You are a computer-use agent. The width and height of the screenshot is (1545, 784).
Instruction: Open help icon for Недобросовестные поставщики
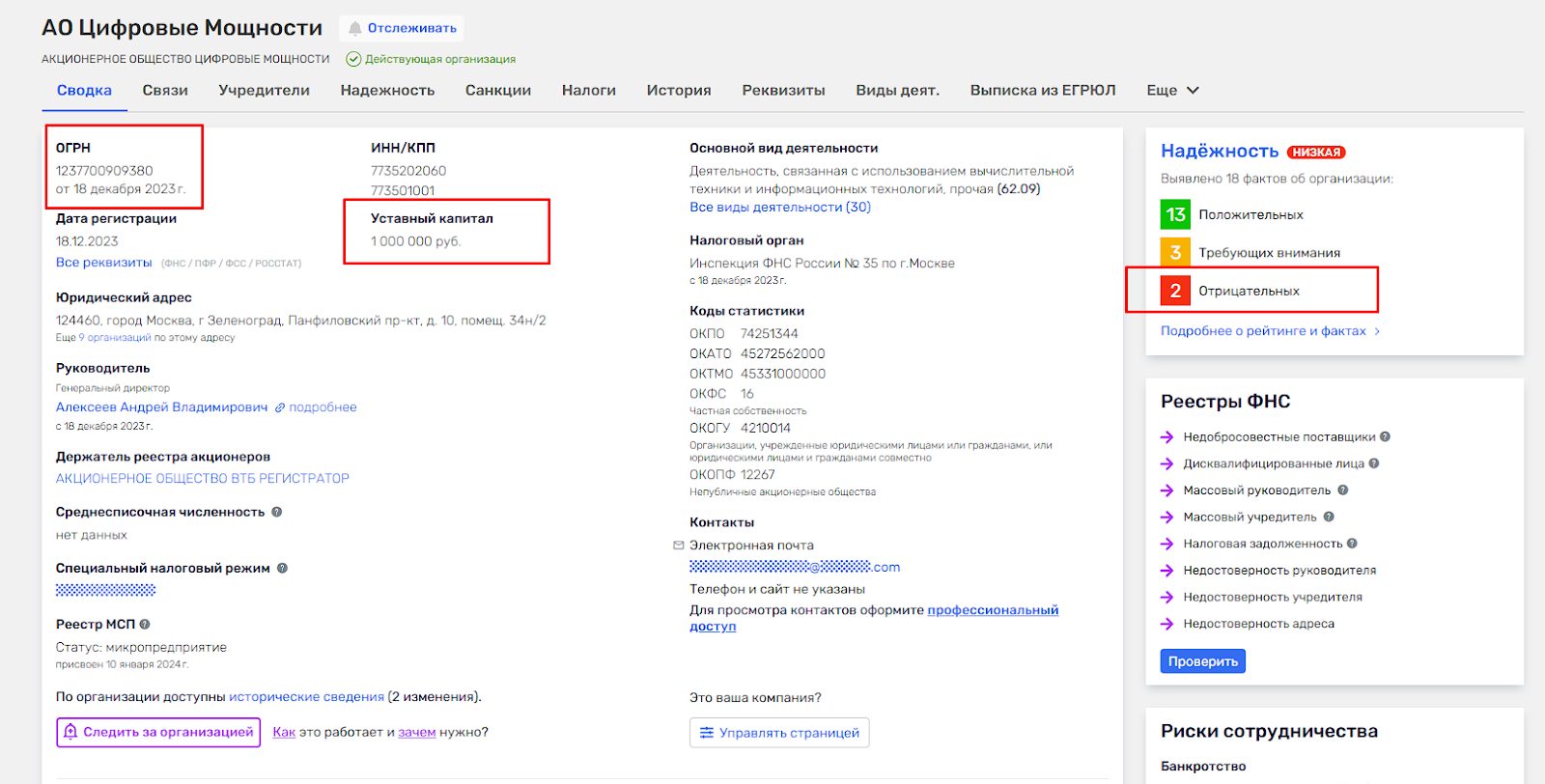[x=1385, y=436]
